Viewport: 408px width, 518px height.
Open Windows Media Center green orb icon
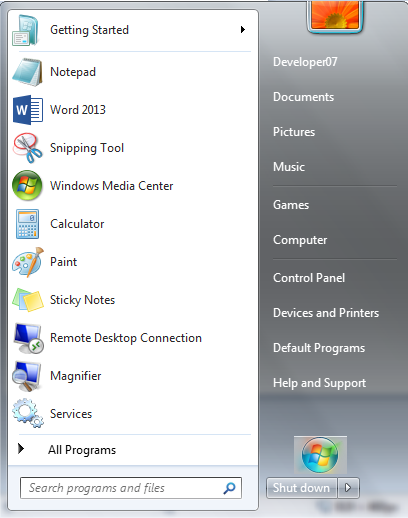27,185
